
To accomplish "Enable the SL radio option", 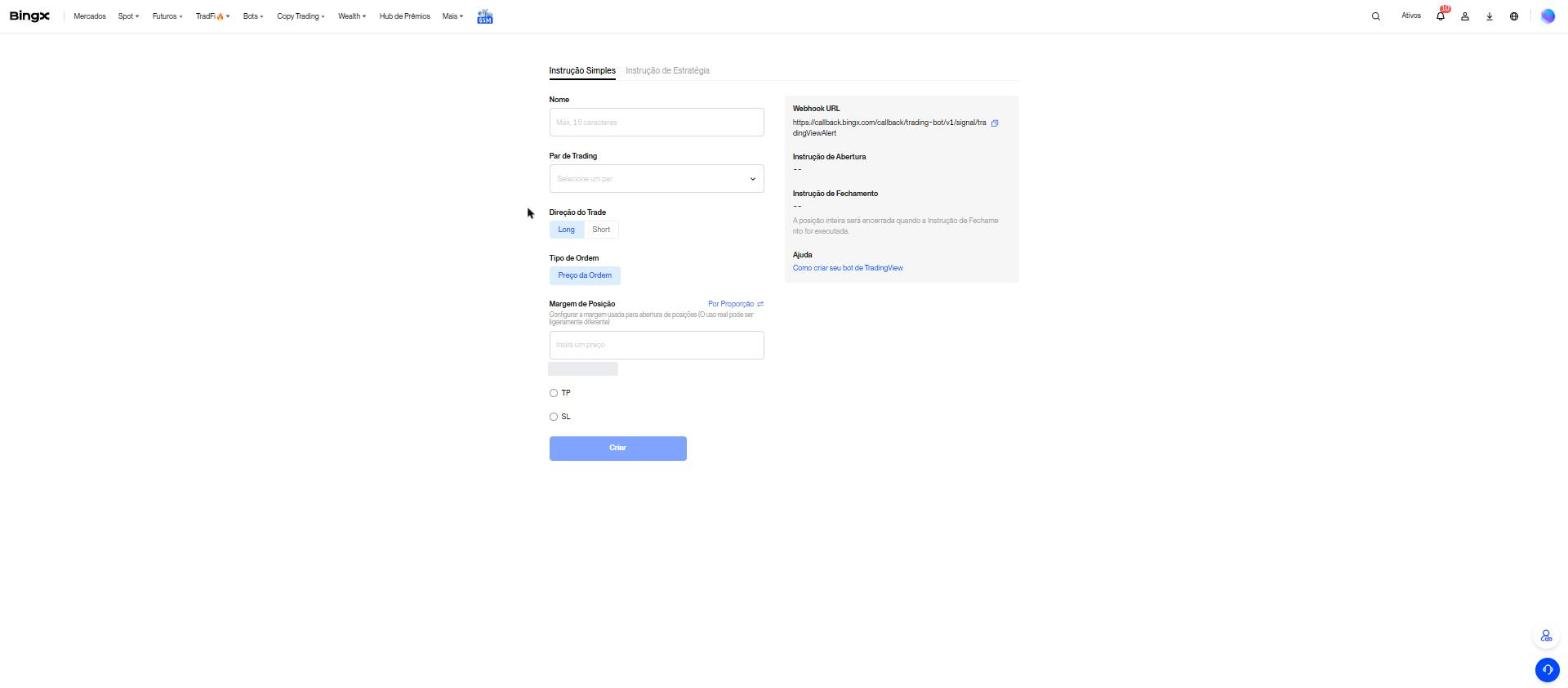I will pos(553,417).
